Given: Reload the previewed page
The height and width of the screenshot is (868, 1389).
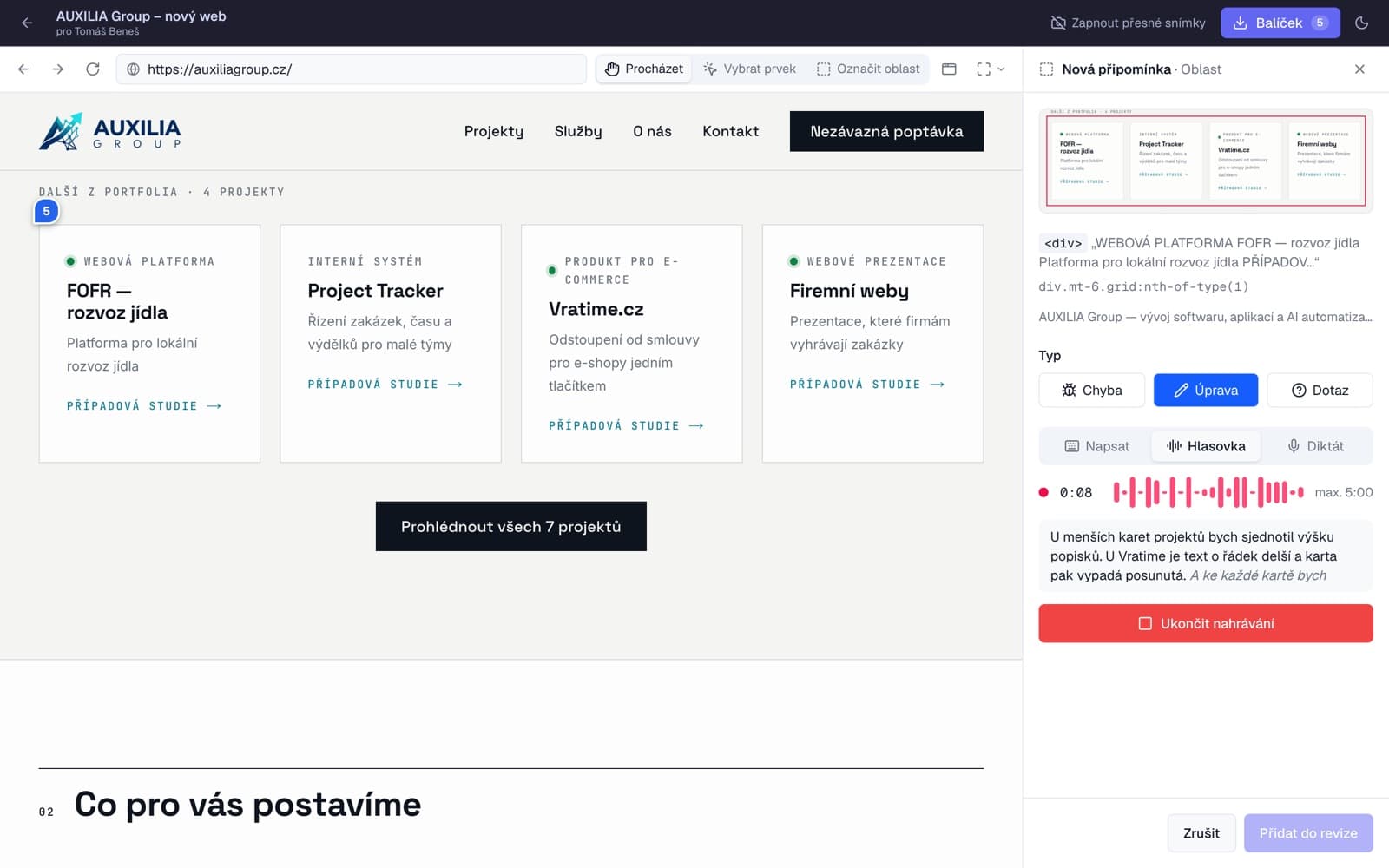Looking at the screenshot, I should 93,69.
